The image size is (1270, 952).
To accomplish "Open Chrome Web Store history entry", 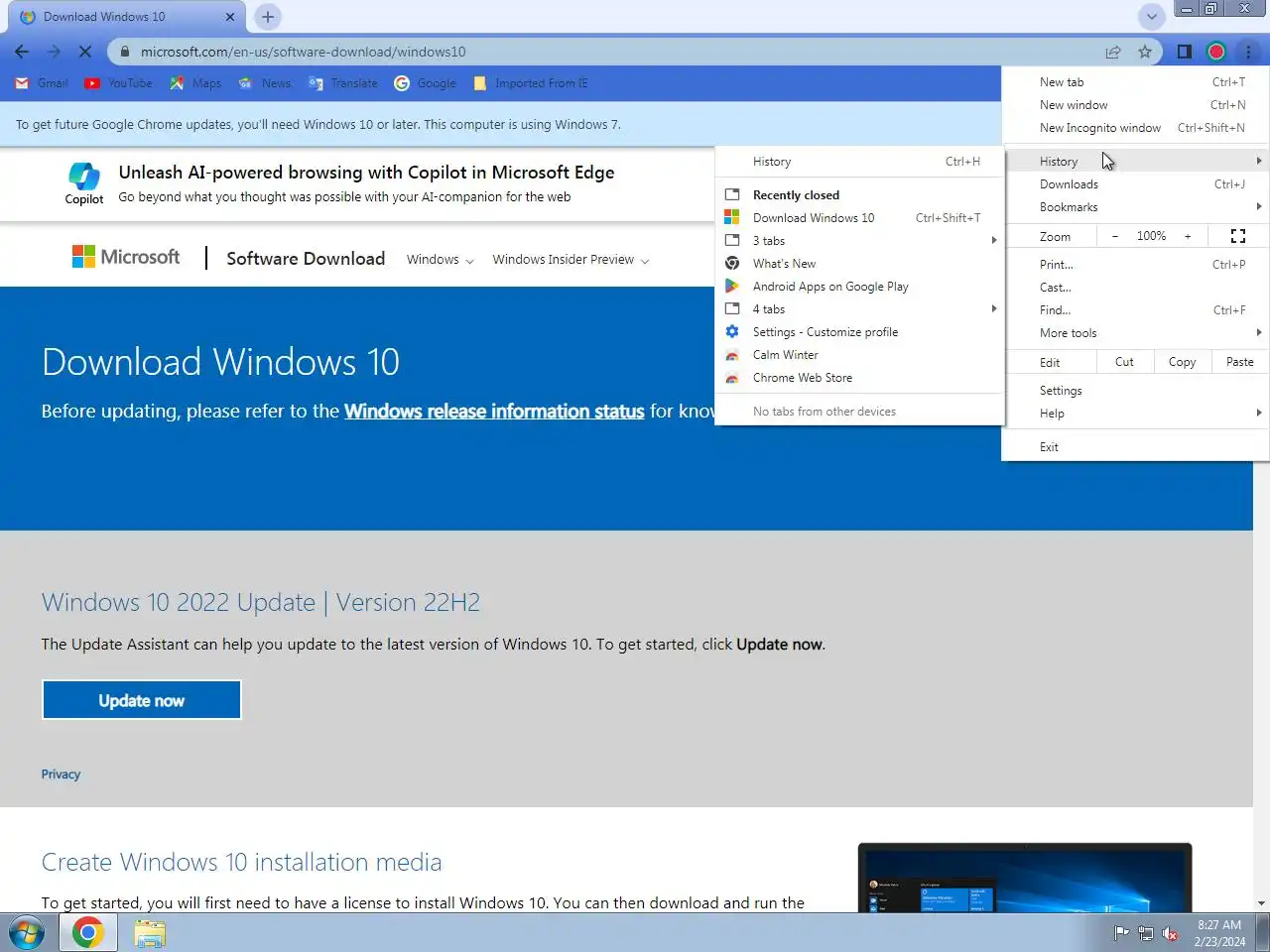I will (x=859, y=378).
